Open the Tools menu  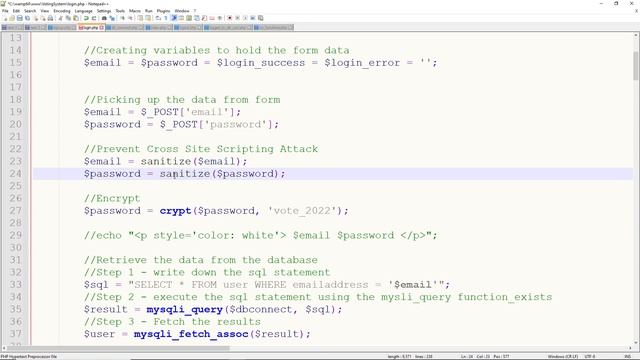pyautogui.click(x=120, y=11)
